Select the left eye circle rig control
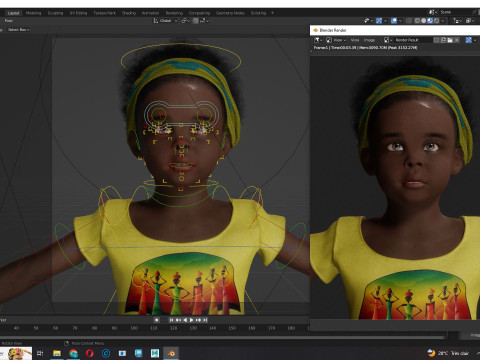 (158, 115)
